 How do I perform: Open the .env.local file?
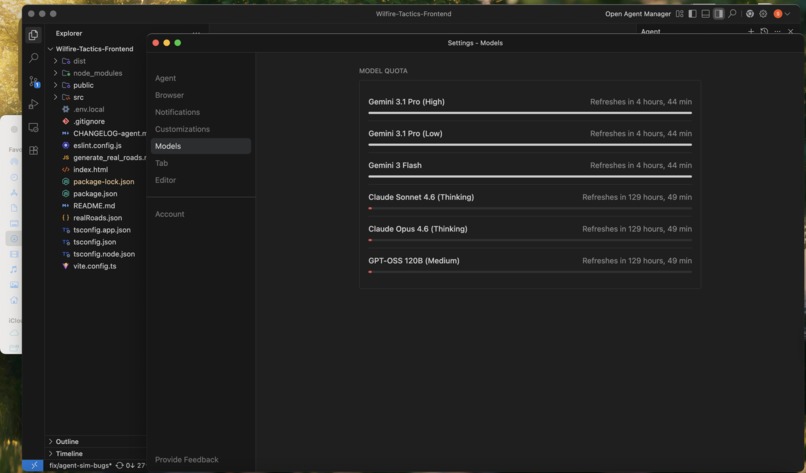88,109
